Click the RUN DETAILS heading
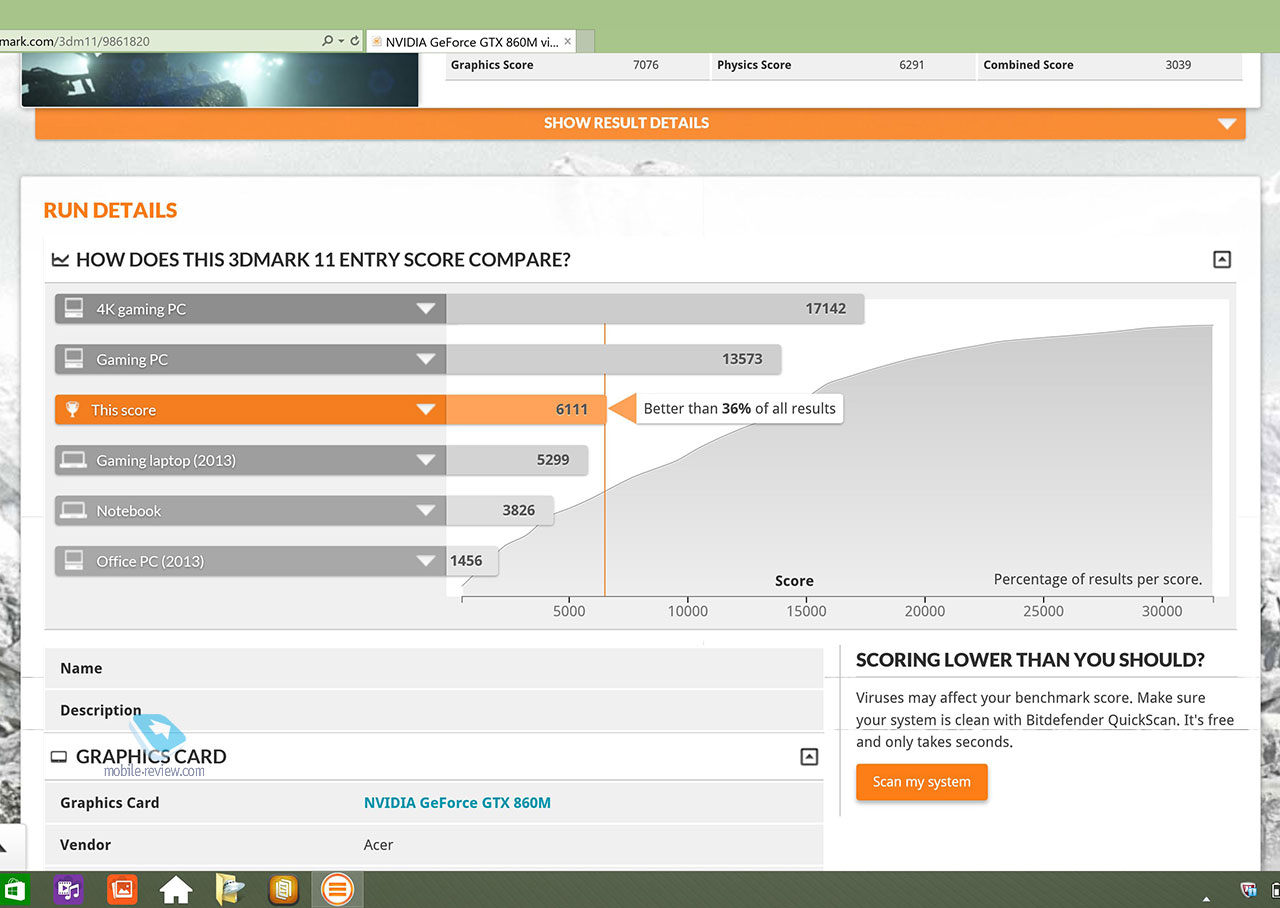 pos(110,210)
